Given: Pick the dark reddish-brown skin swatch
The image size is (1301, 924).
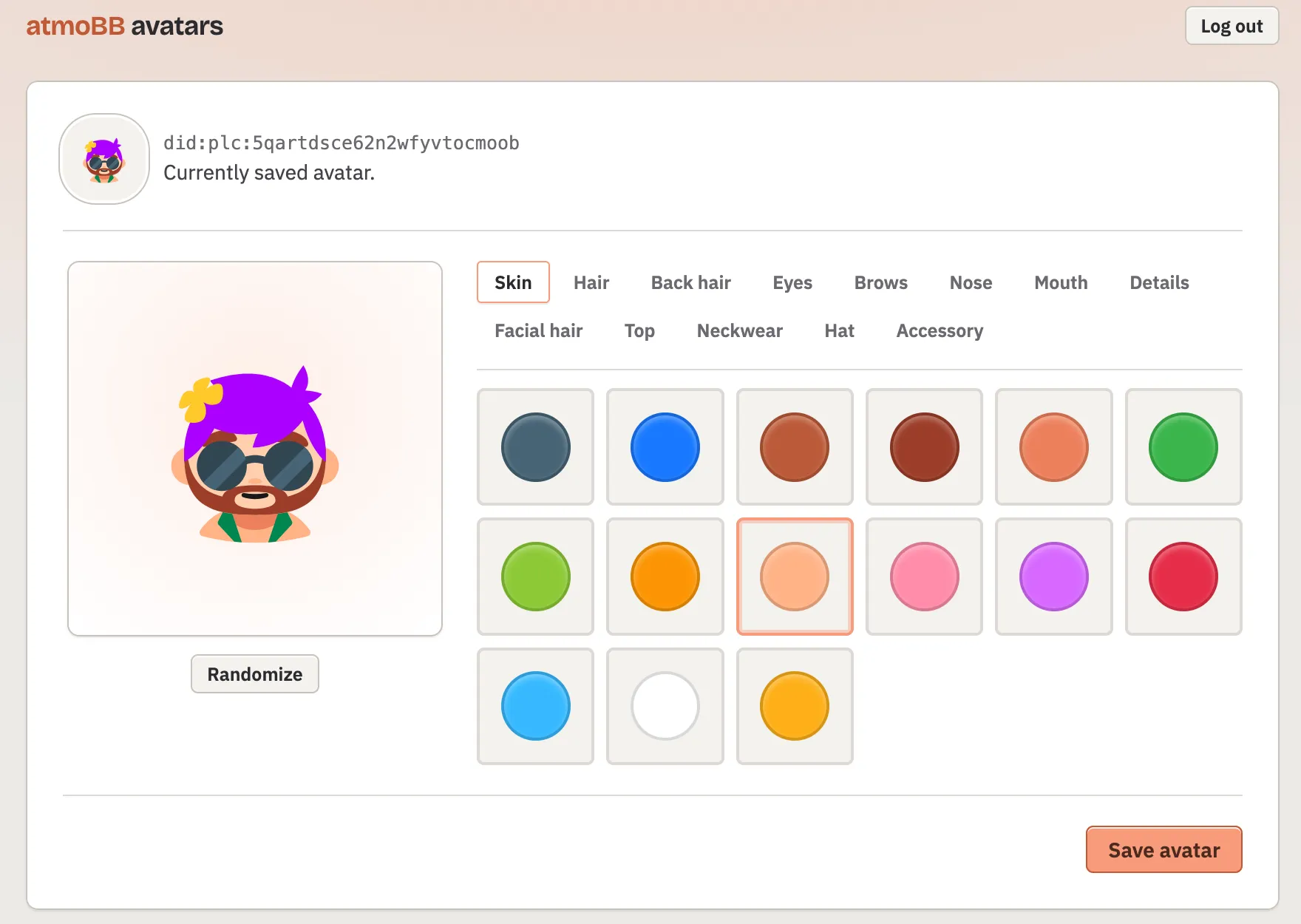Looking at the screenshot, I should (x=924, y=447).
